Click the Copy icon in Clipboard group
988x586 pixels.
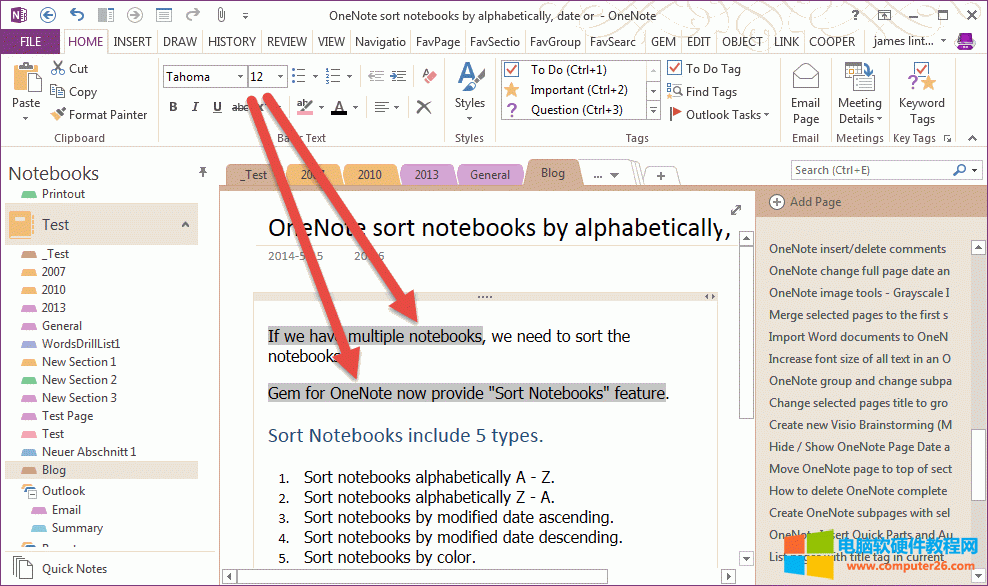point(78,92)
